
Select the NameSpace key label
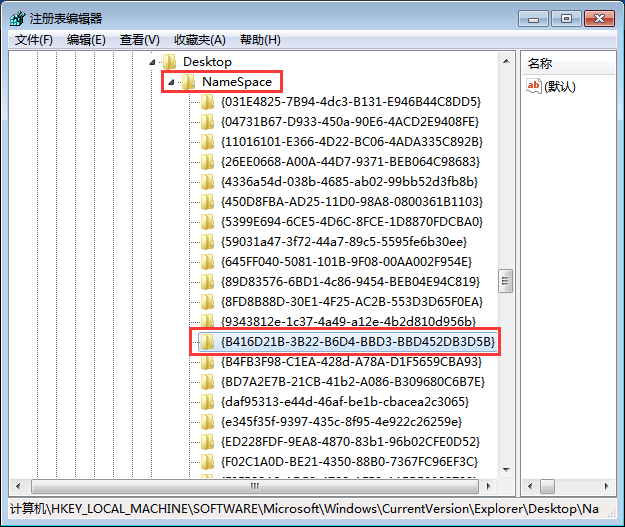point(237,82)
